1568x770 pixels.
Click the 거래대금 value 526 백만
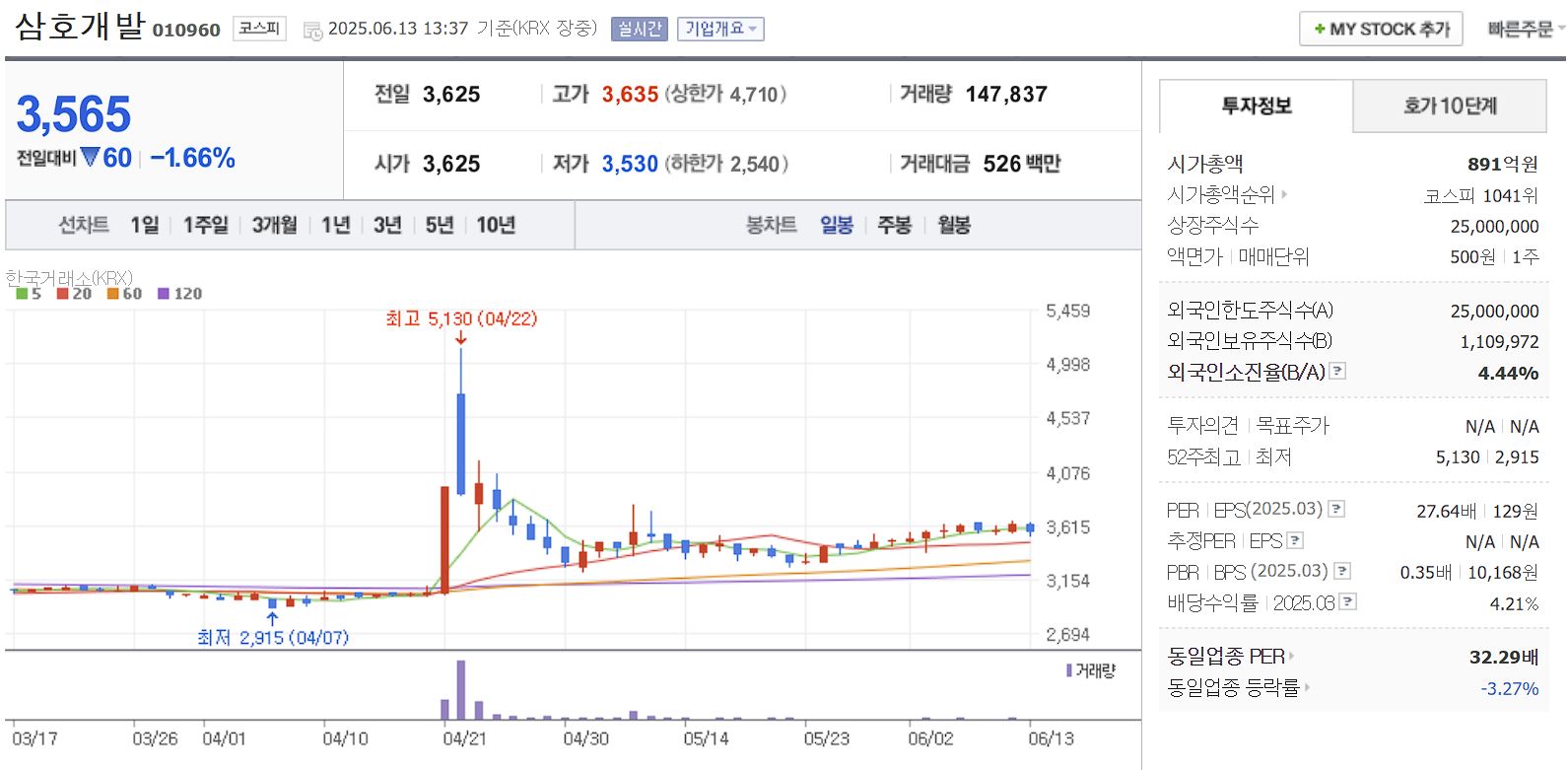(1022, 164)
